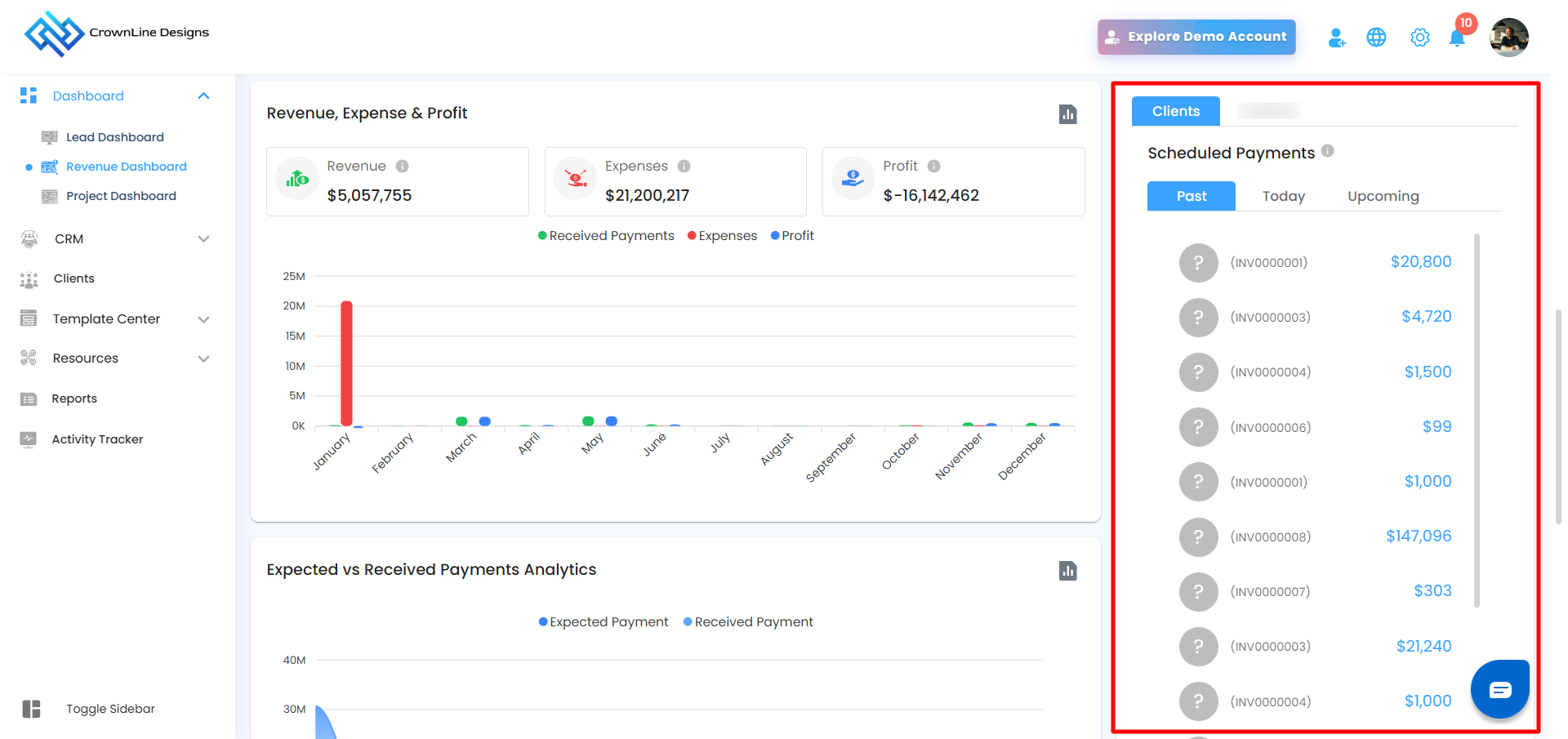Switch to the Today payments tab
The width and height of the screenshot is (1568, 739).
(1283, 196)
